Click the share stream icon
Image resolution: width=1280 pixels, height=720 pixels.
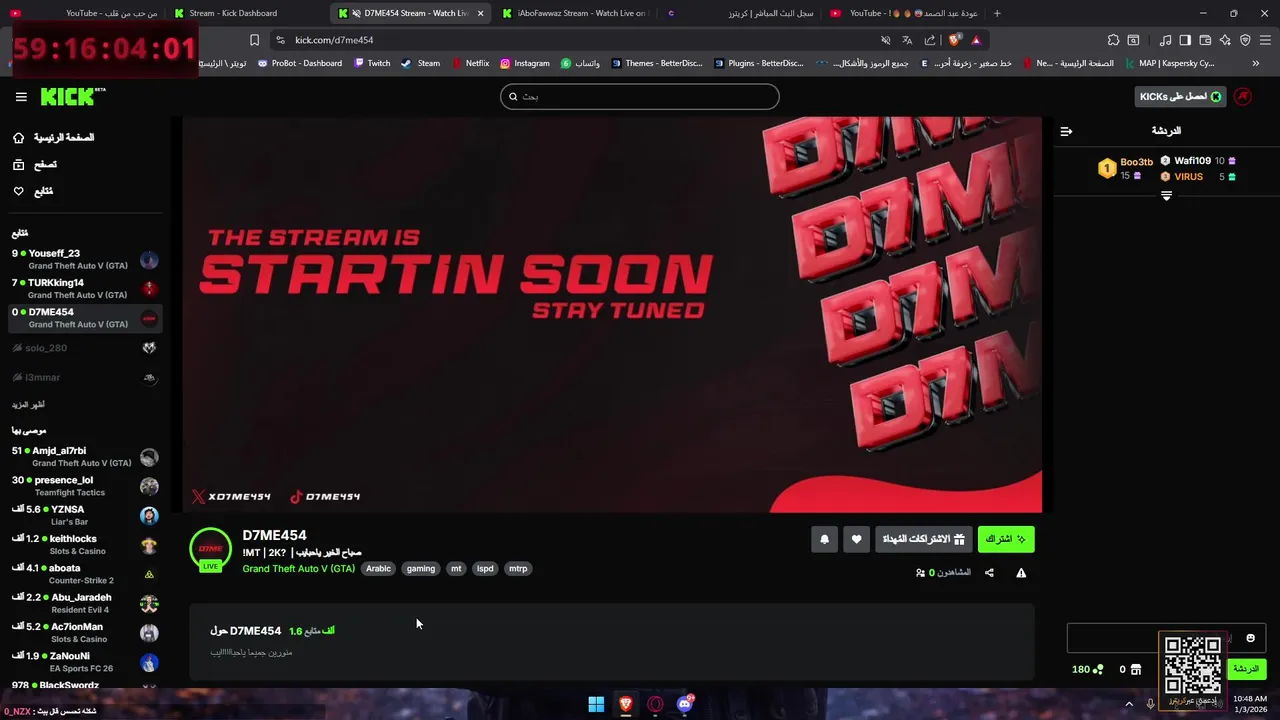[x=989, y=573]
